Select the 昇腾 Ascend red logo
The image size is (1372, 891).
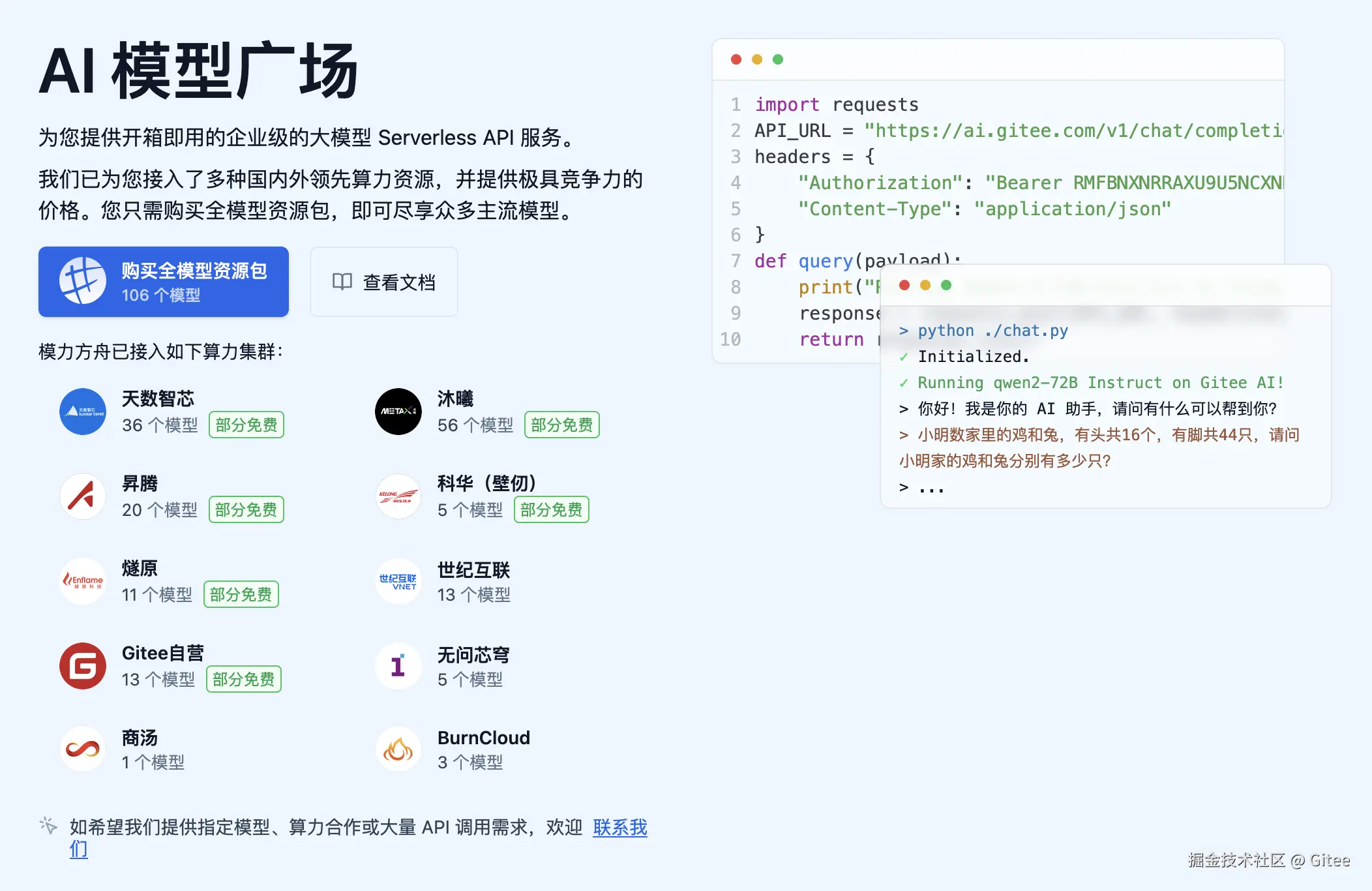[x=83, y=496]
